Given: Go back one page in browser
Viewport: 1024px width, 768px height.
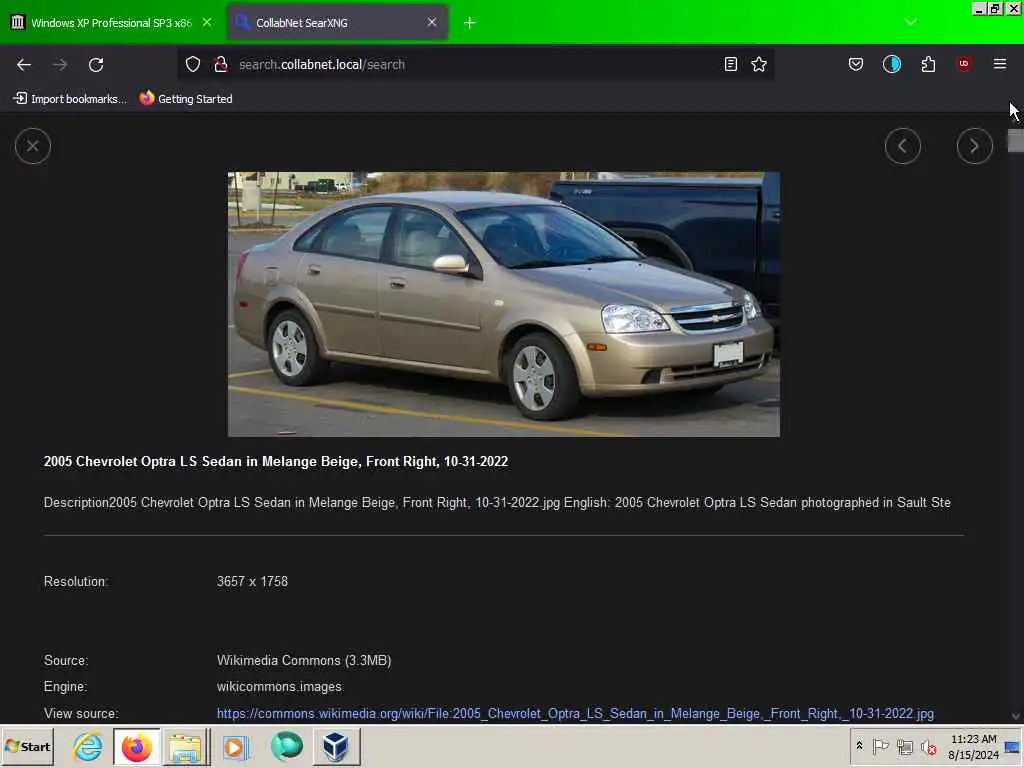Looking at the screenshot, I should [24, 64].
